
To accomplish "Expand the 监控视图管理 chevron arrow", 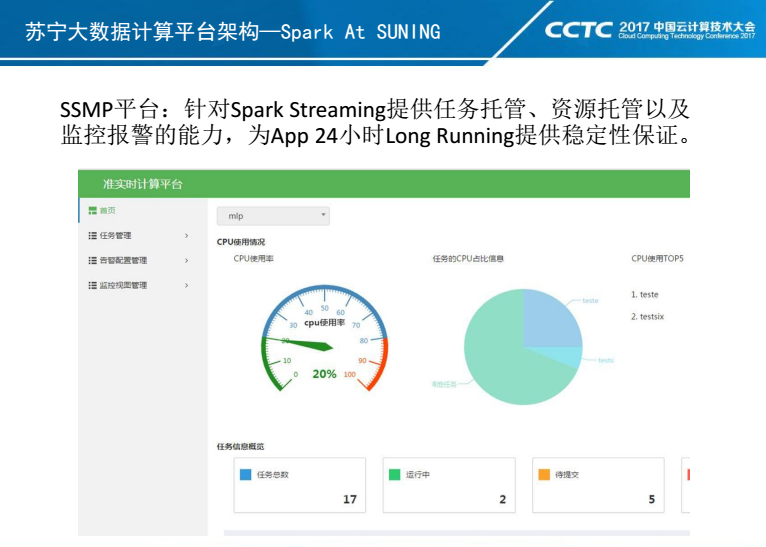I will coord(187,285).
